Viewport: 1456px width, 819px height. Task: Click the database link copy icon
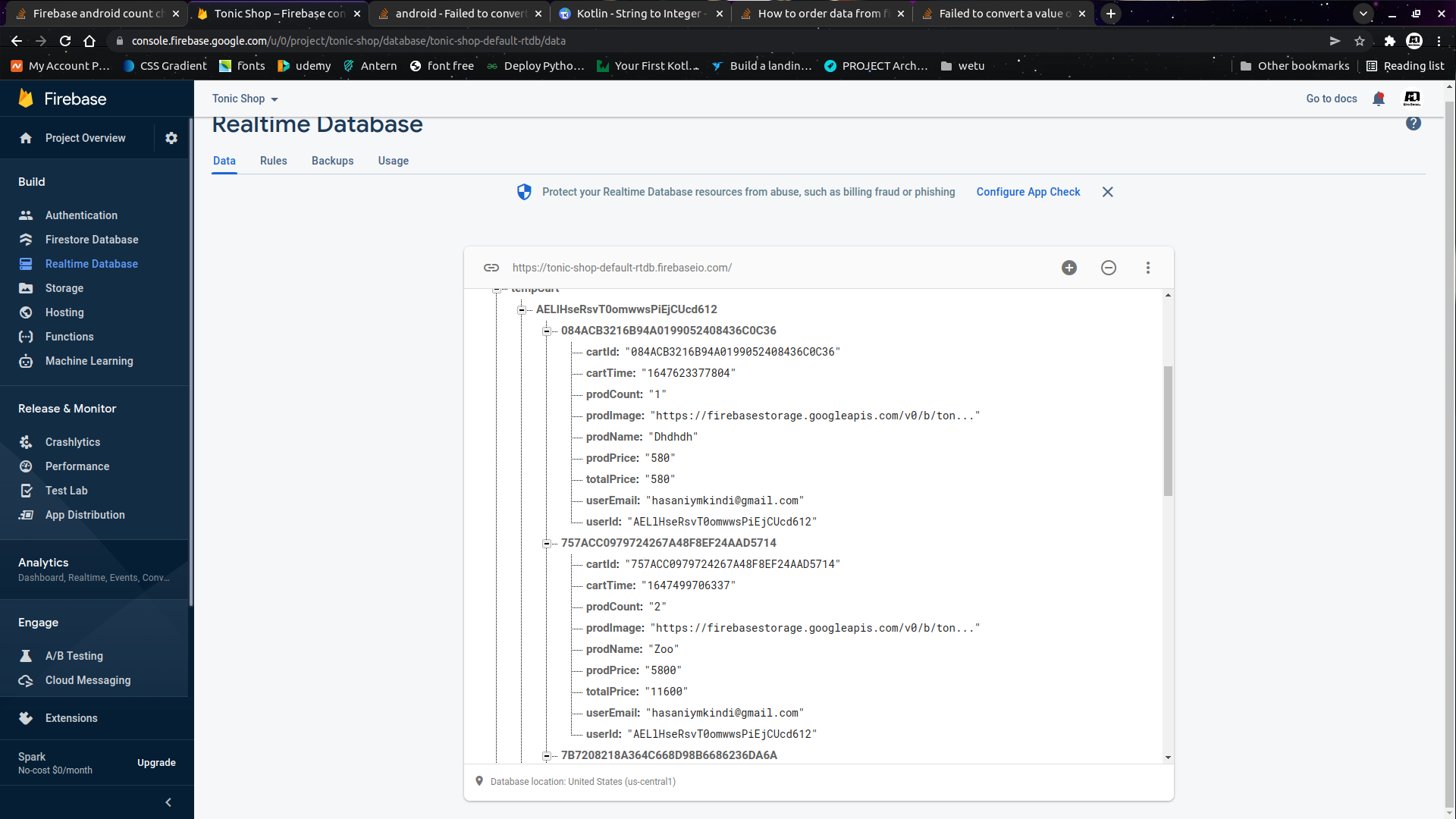491,268
